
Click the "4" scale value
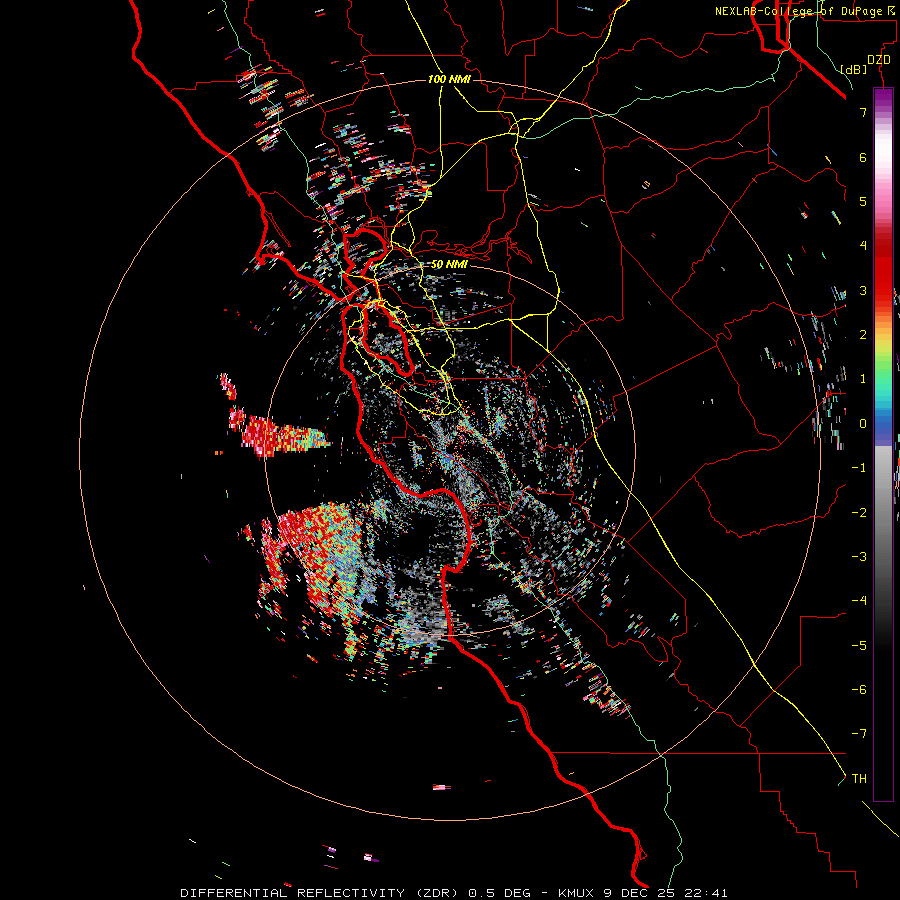(863, 246)
